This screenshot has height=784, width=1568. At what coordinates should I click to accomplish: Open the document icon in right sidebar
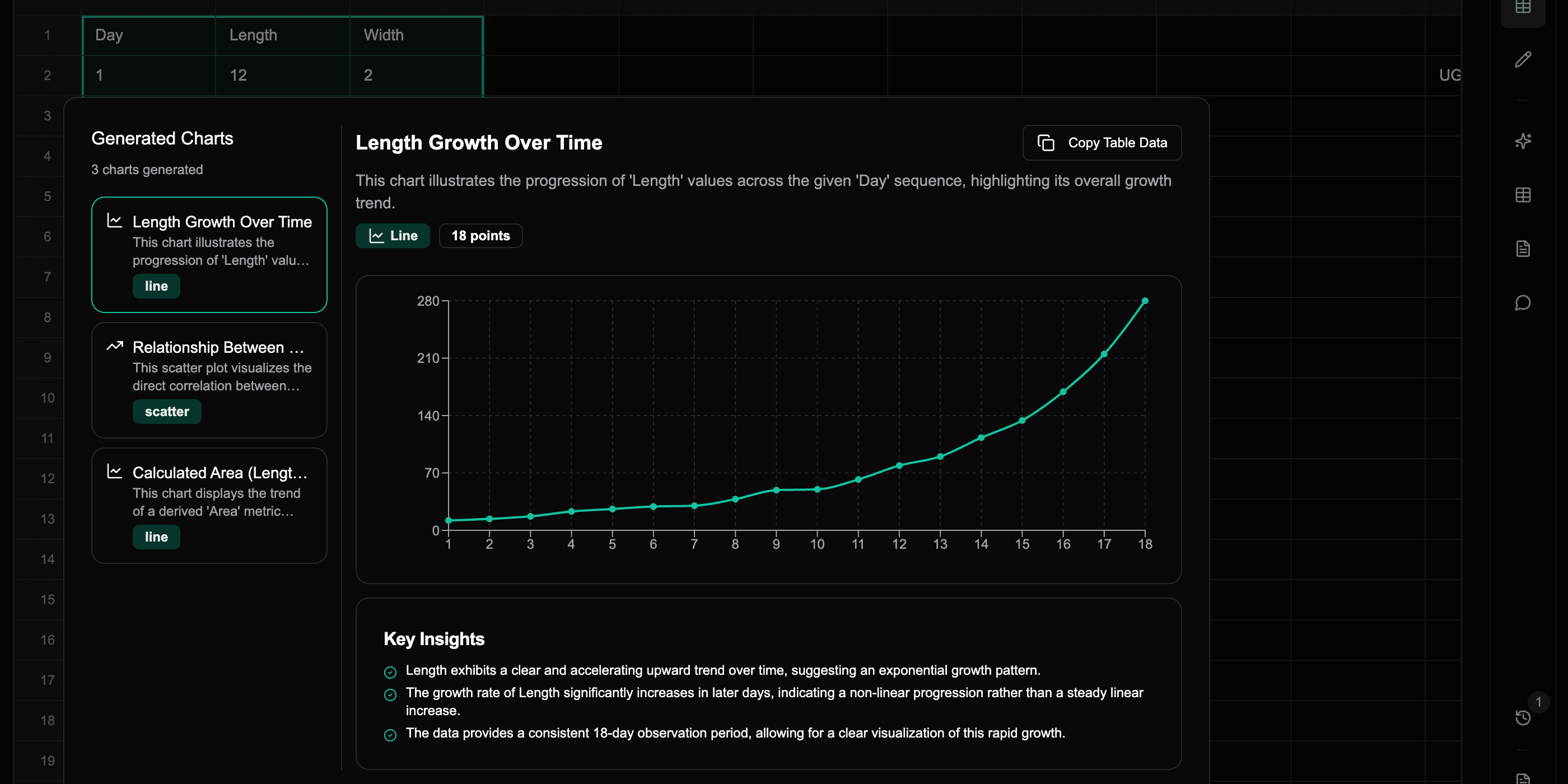tap(1522, 249)
